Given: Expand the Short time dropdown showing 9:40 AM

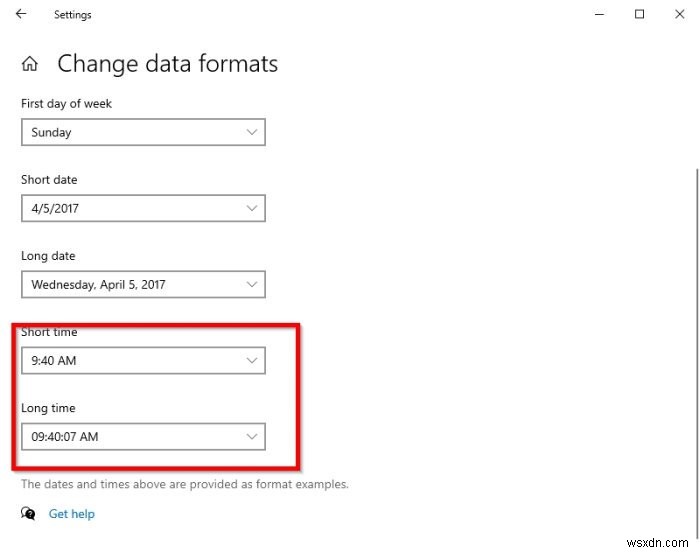Looking at the screenshot, I should tap(143, 360).
